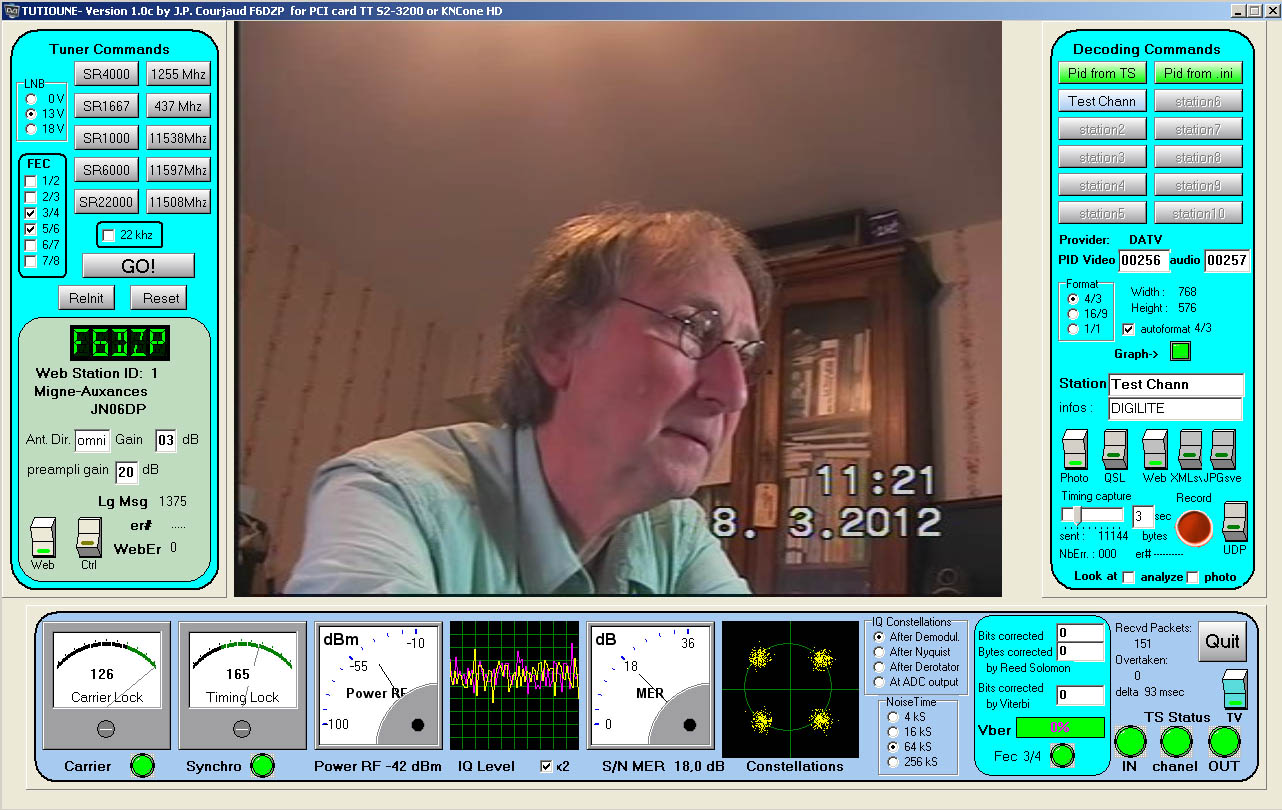Click the MER dB gauge

[650, 686]
